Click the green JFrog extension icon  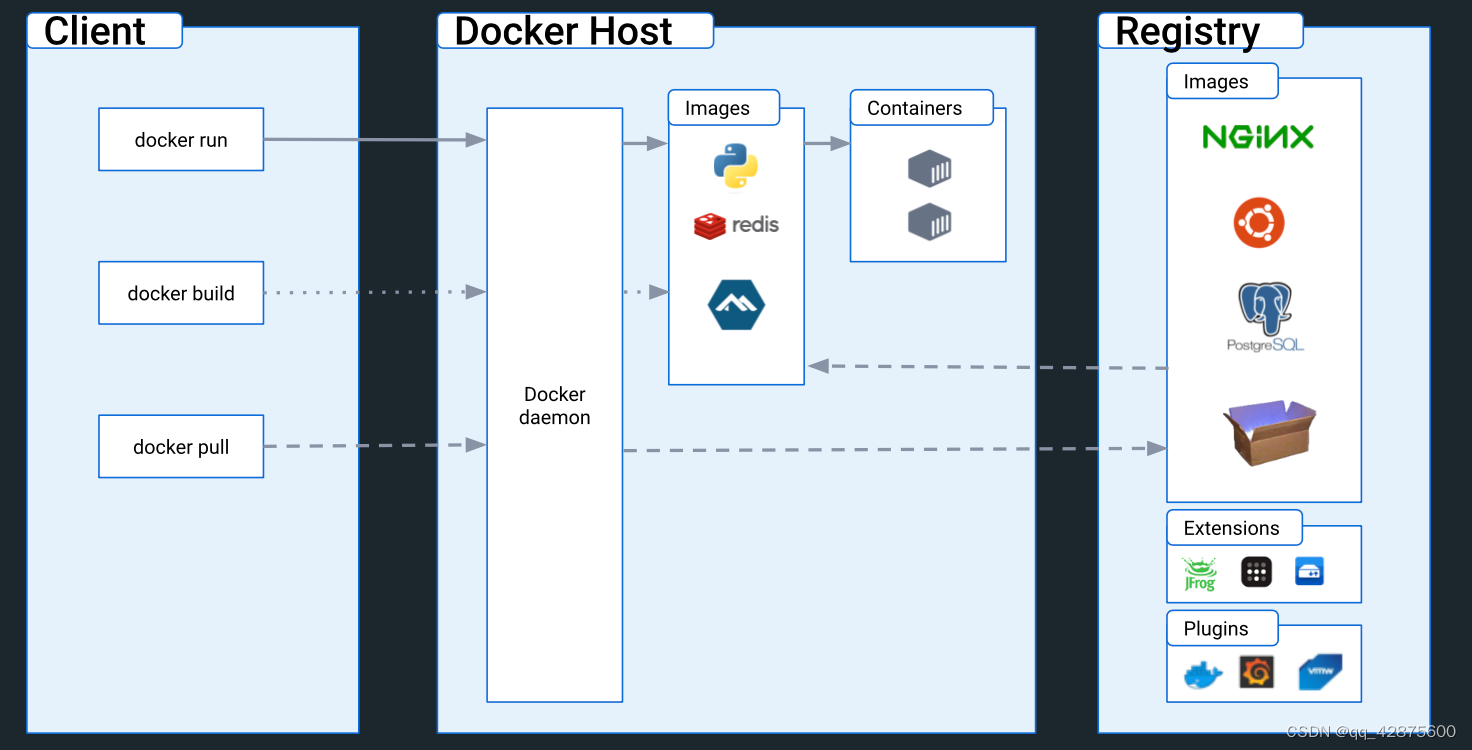tap(1199, 573)
